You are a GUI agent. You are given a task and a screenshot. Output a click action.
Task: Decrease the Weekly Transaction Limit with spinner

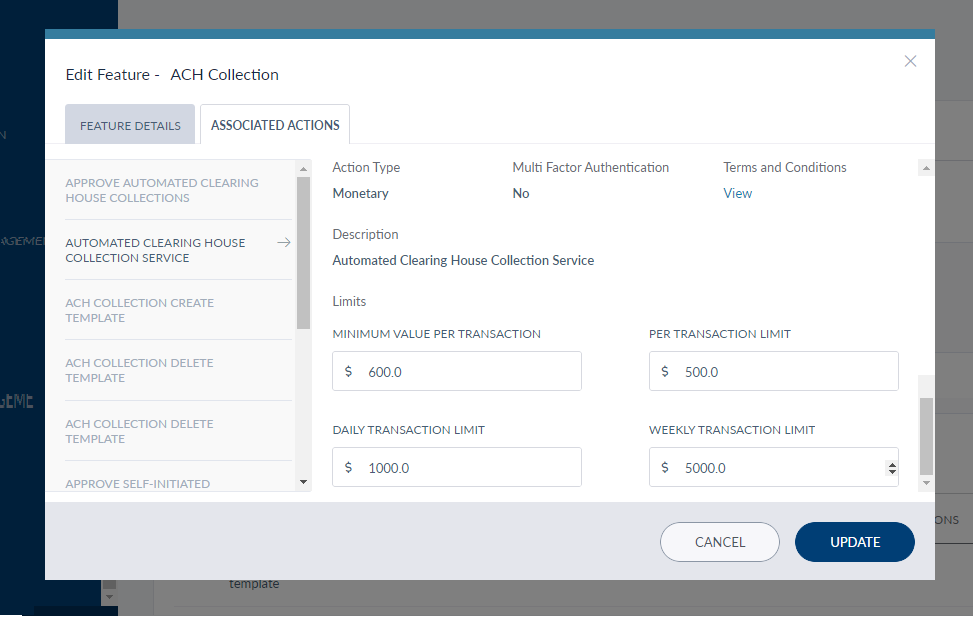point(891,472)
